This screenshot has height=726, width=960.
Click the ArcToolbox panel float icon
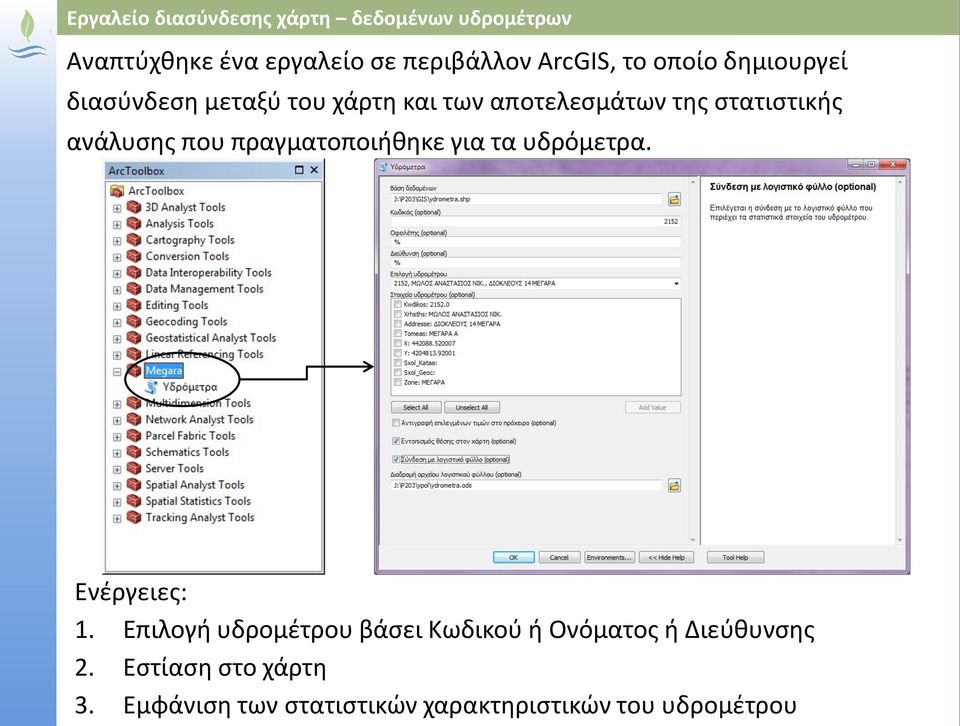(299, 170)
